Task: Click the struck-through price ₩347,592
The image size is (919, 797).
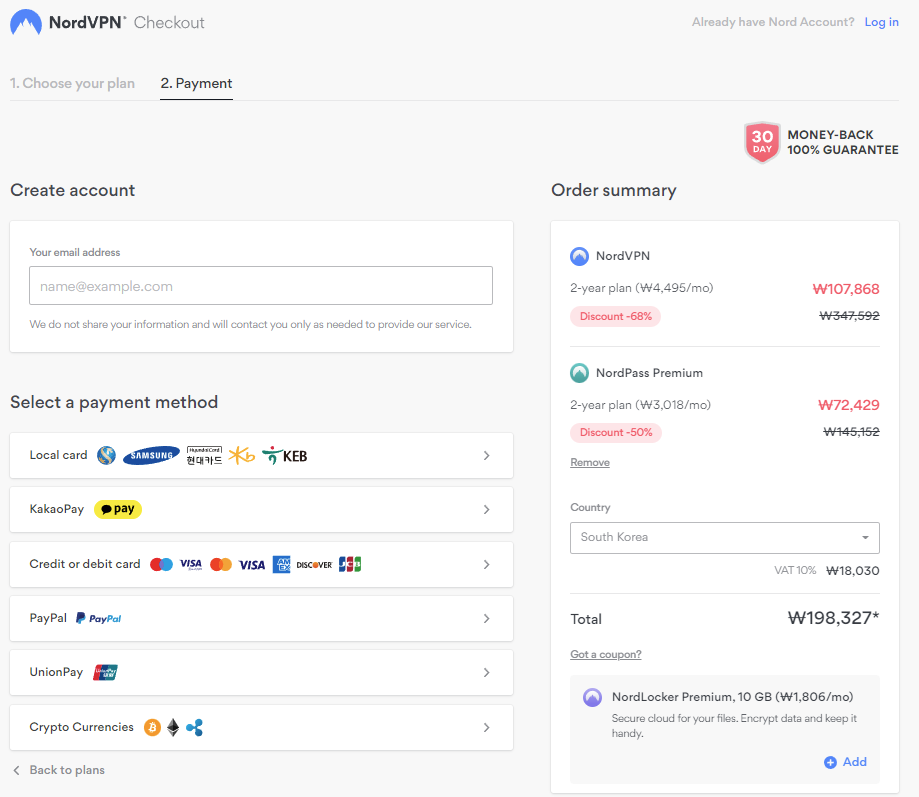Action: (x=849, y=315)
